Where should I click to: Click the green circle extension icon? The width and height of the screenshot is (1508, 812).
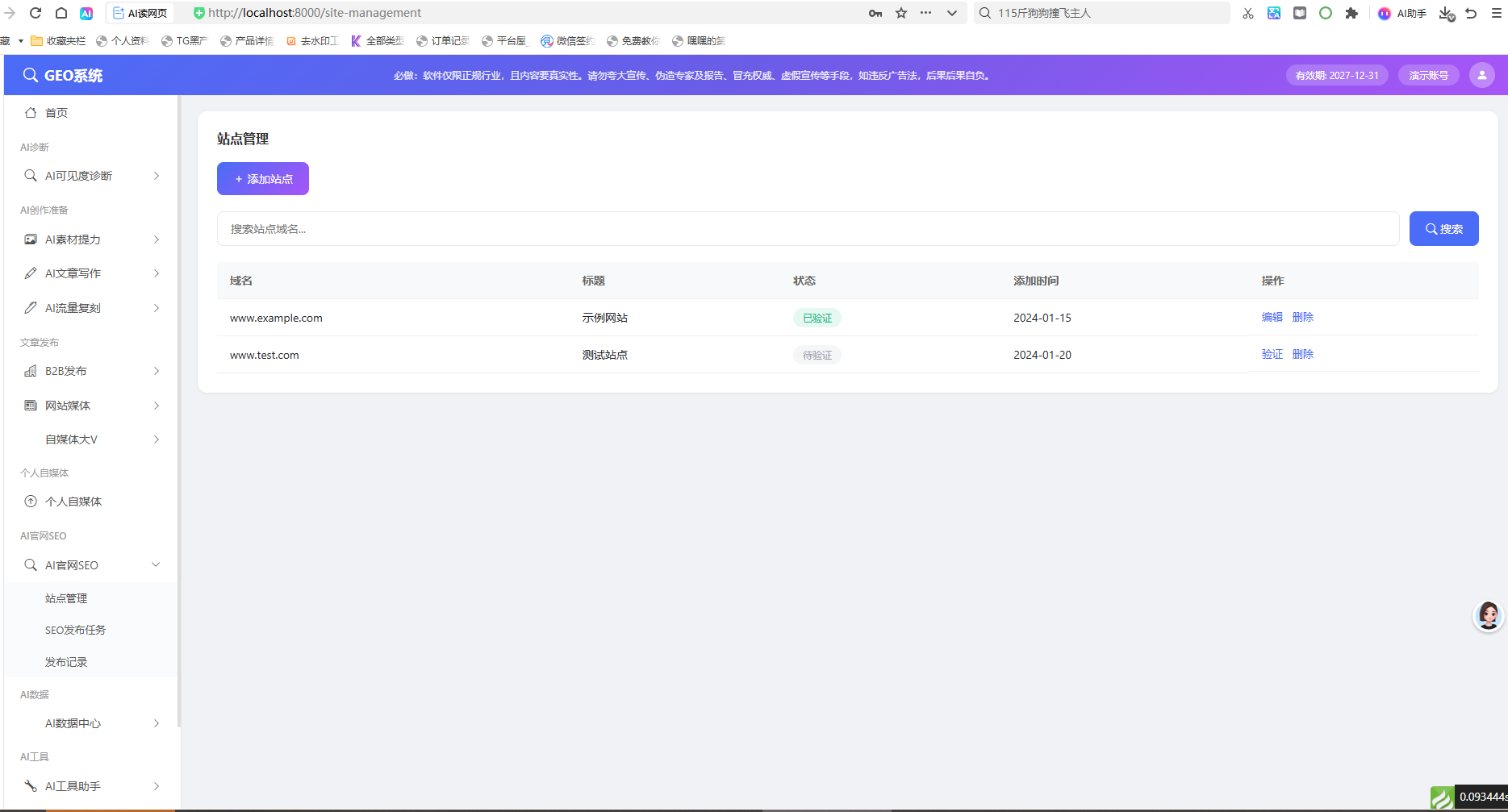[x=1326, y=13]
